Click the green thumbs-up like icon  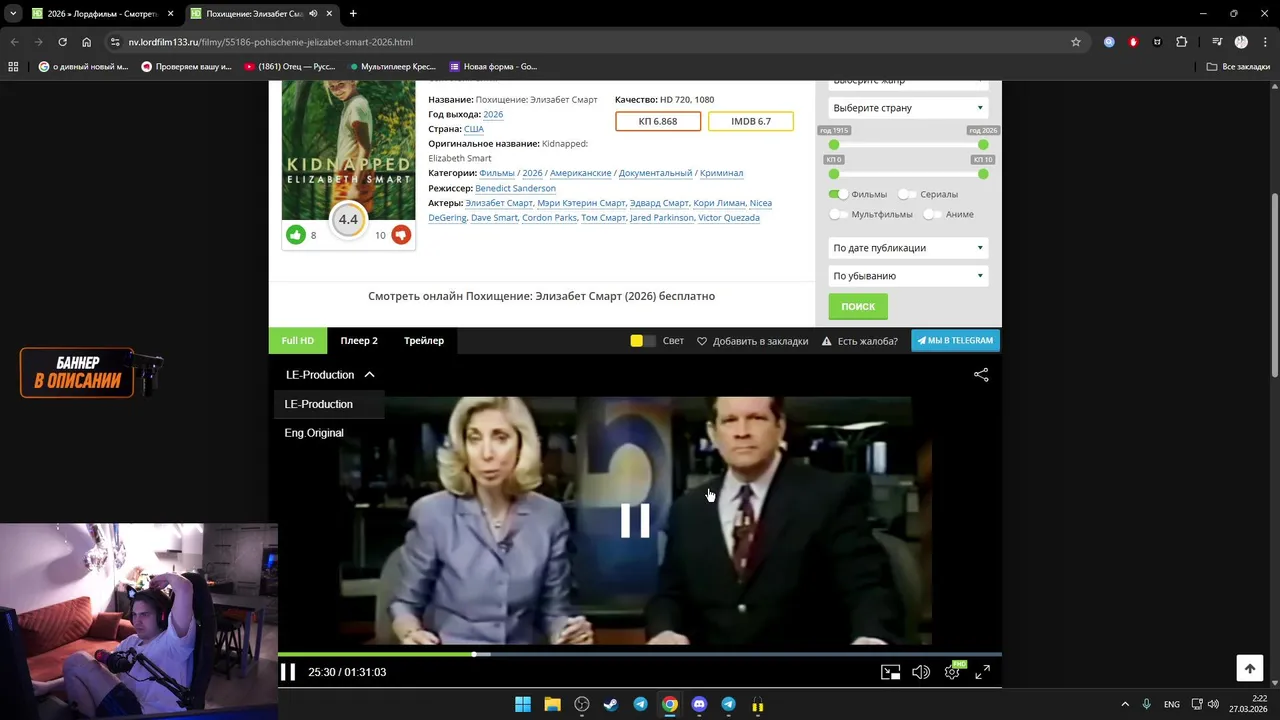tap(296, 235)
